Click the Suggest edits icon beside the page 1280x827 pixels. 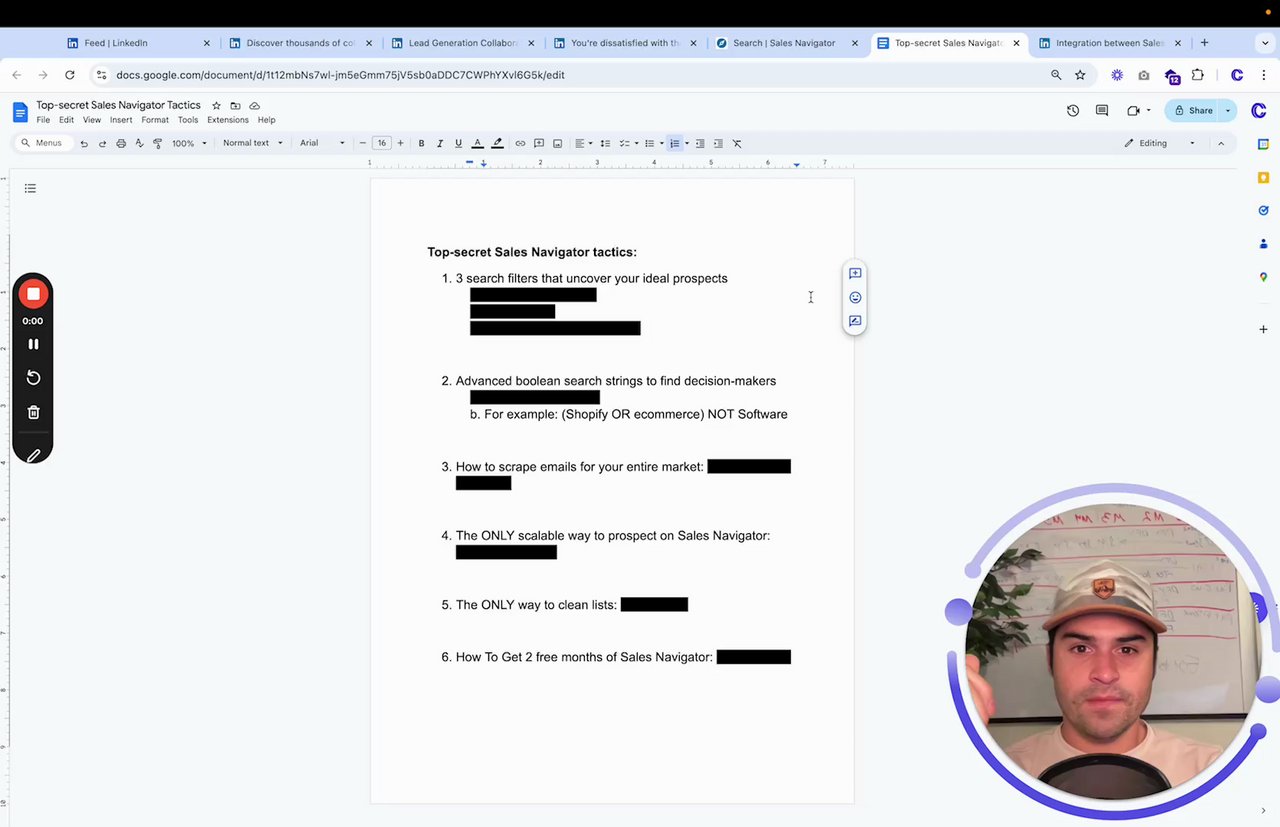click(855, 321)
